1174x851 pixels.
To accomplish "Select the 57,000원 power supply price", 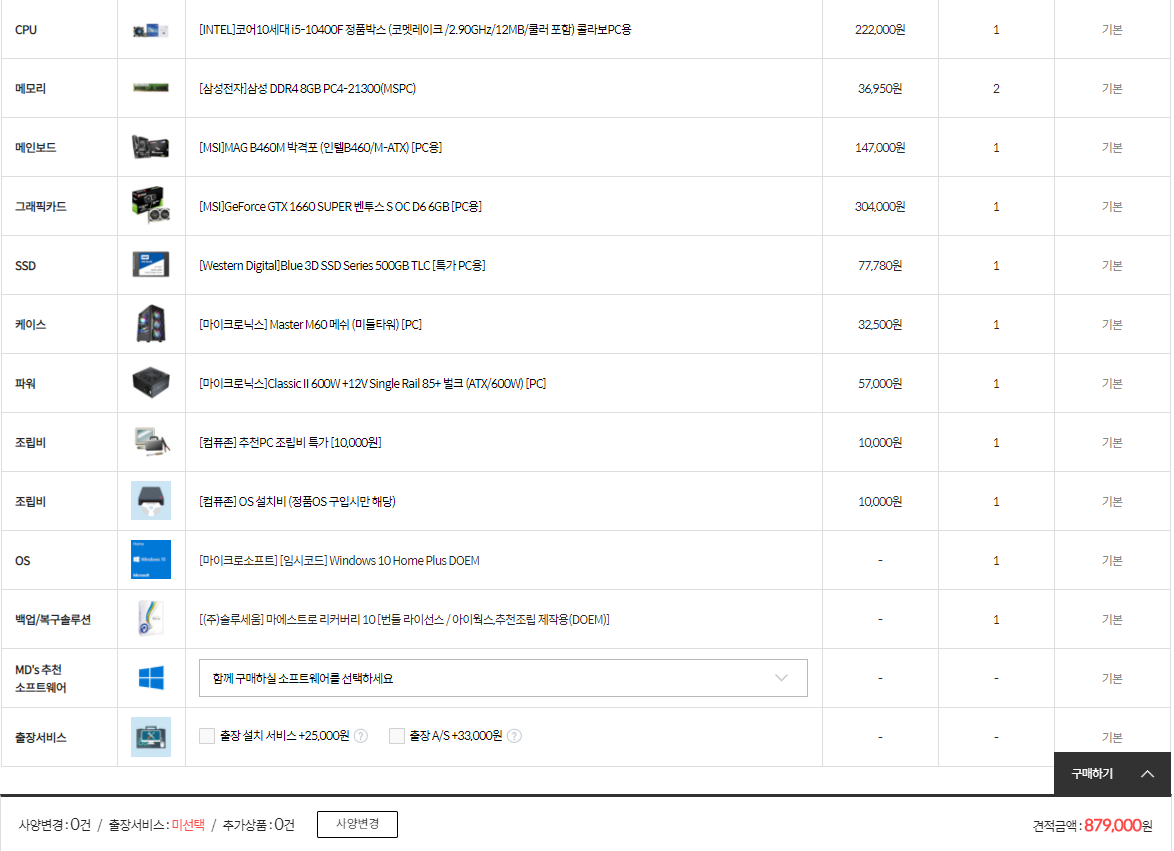I will (x=880, y=384).
